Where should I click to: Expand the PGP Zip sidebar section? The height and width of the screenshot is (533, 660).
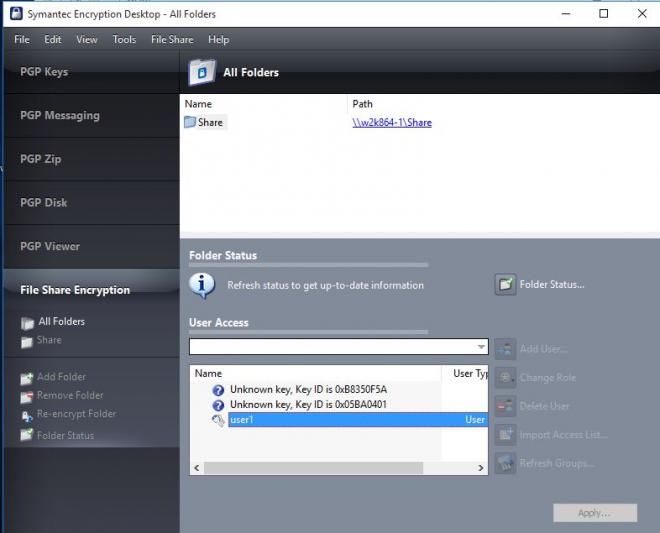(x=91, y=159)
